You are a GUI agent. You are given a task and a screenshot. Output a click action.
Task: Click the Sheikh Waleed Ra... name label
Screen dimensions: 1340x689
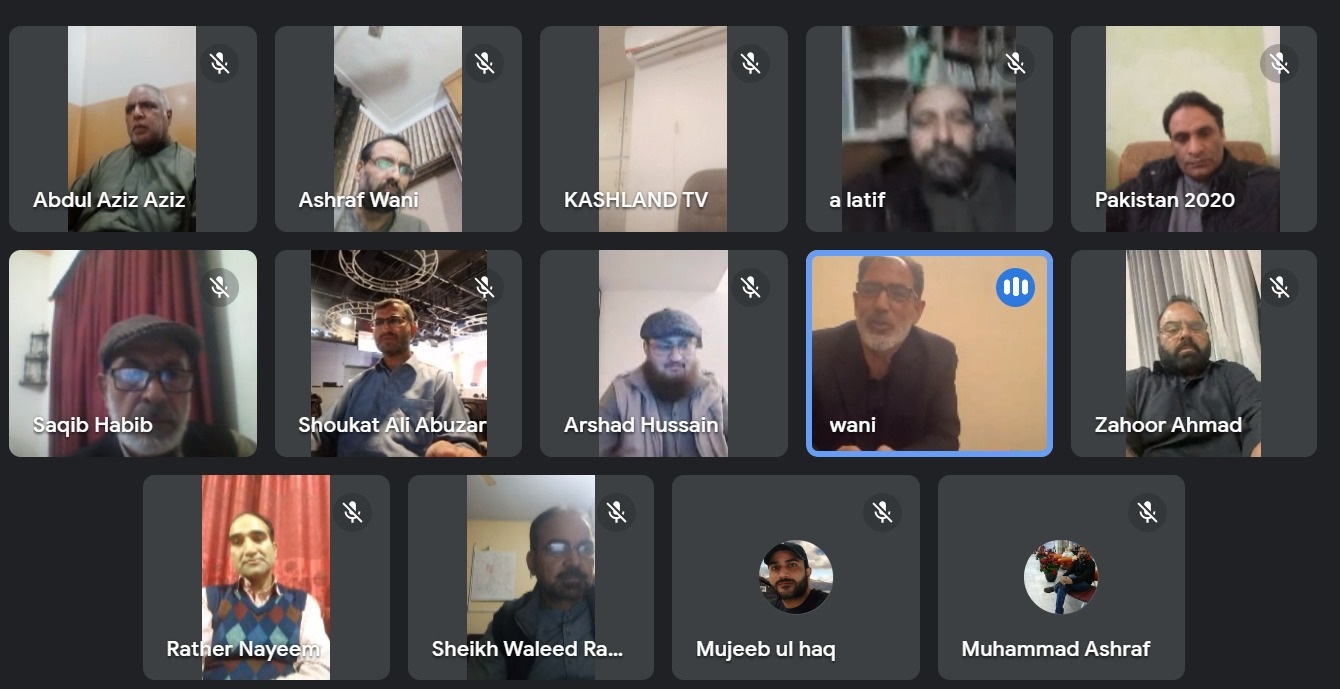coord(527,649)
